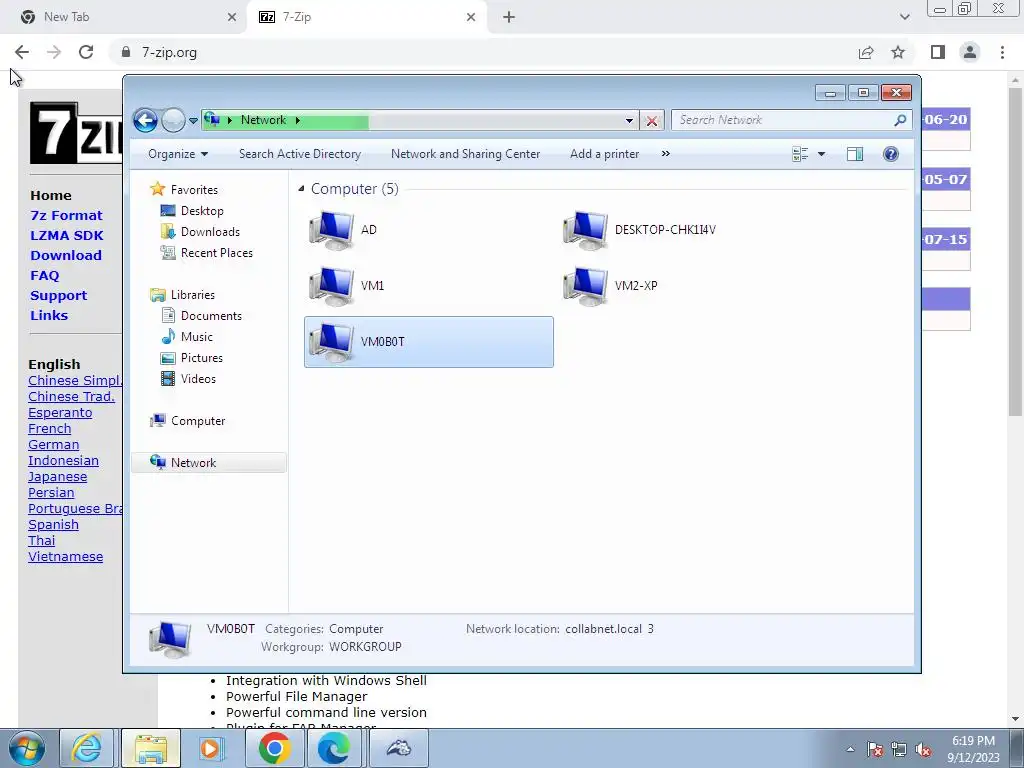Viewport: 1024px width, 768px height.
Task: Toggle Chrome side panel
Action: tap(938, 52)
